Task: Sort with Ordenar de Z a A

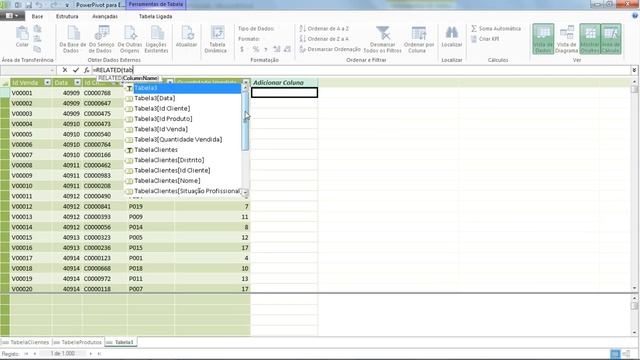Action: click(324, 39)
